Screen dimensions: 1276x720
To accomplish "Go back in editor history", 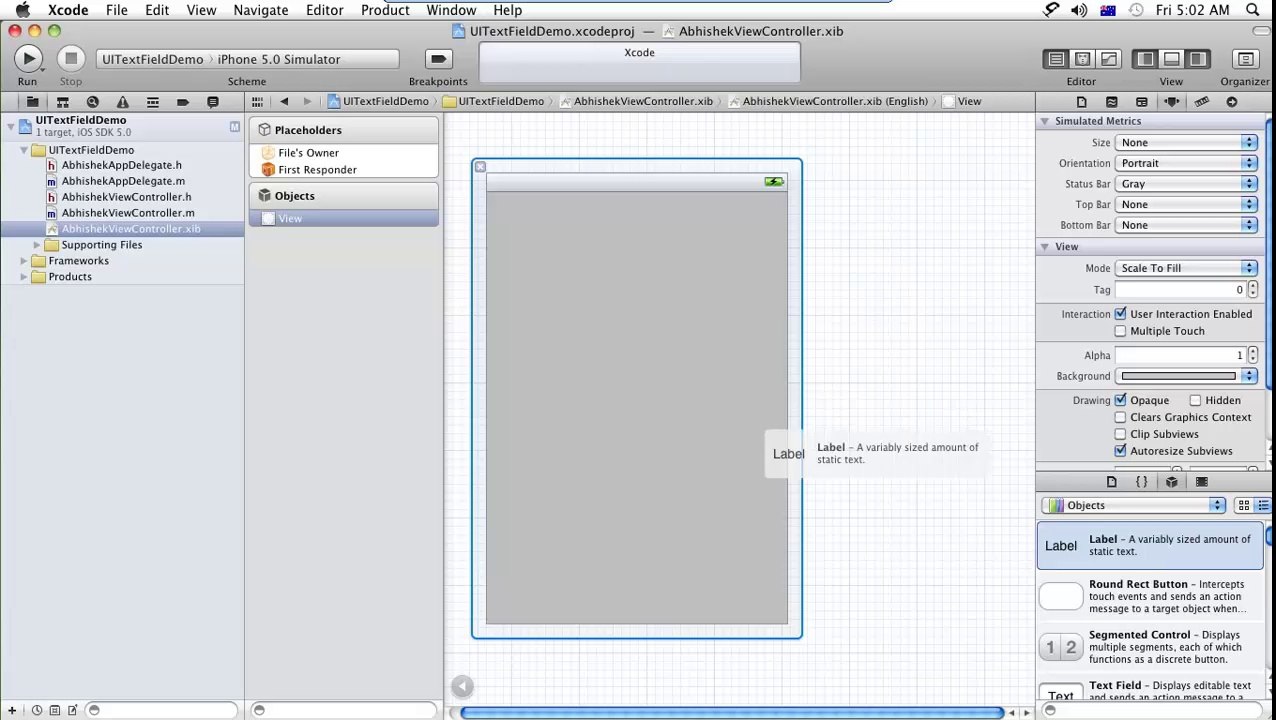I will [x=284, y=101].
